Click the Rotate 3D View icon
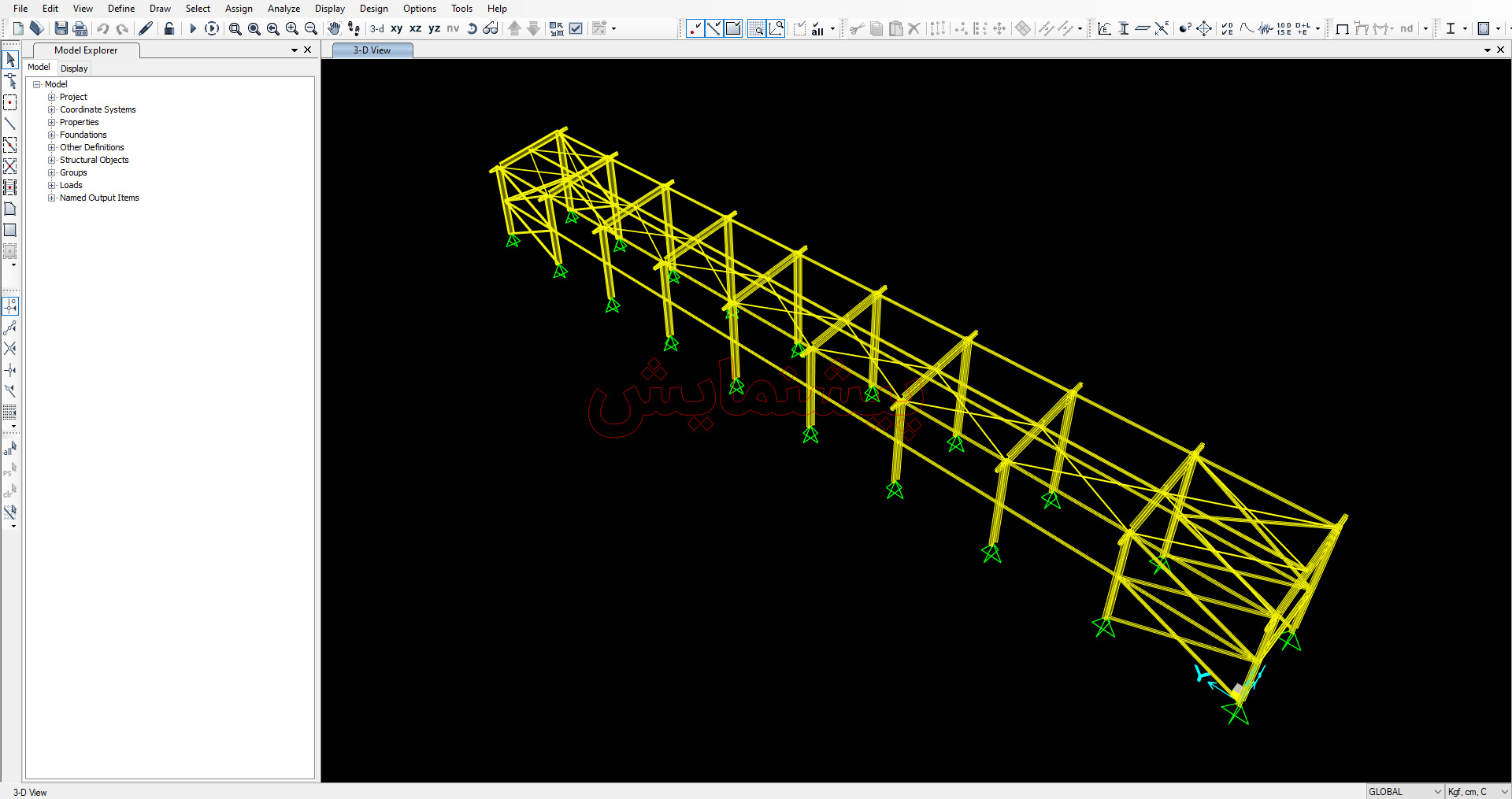Viewport: 1512px width, 799px height. pyautogui.click(x=472, y=28)
